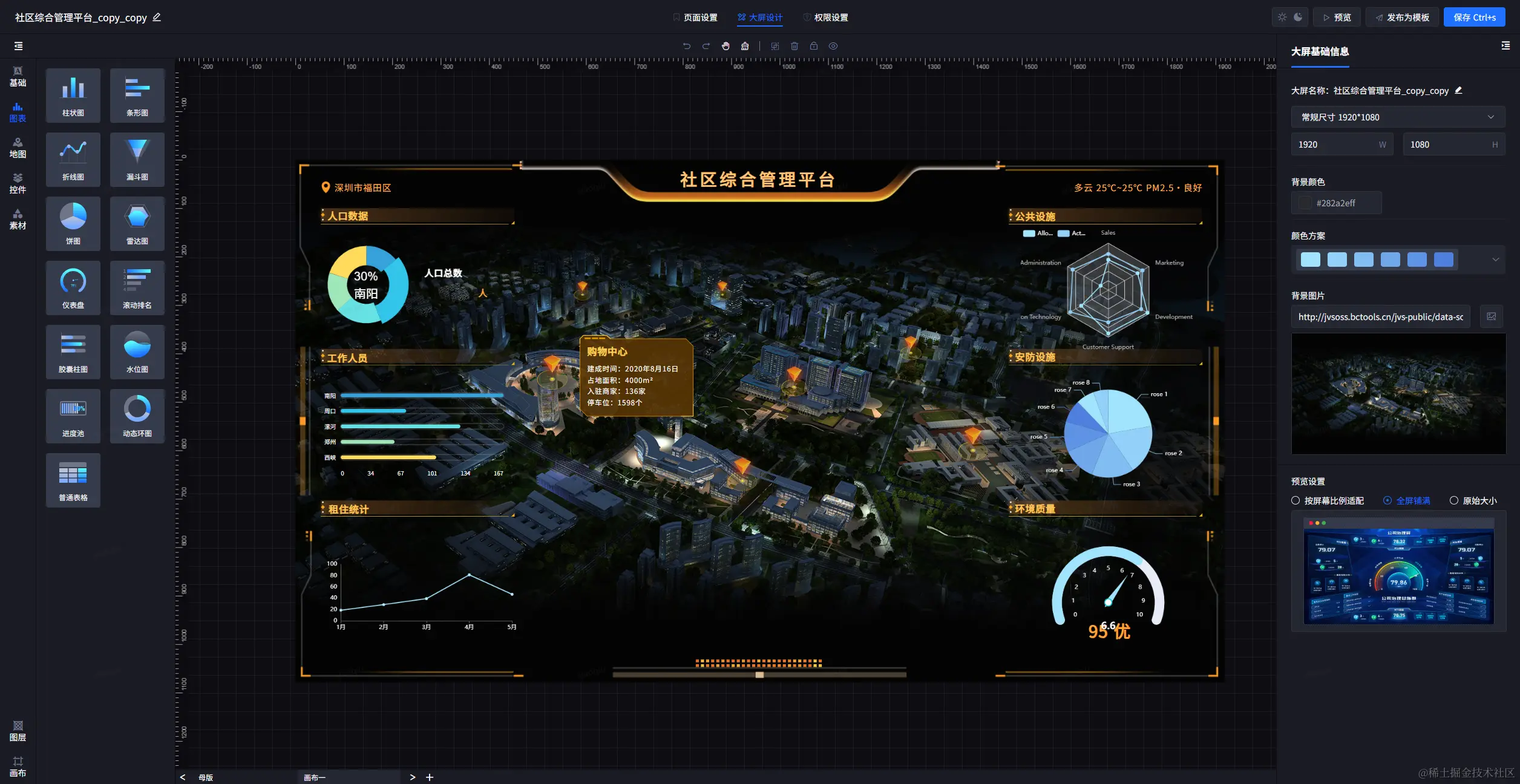Click the lock icon in the top toolbar
Viewport: 1520px width, 784px height.
(x=814, y=46)
